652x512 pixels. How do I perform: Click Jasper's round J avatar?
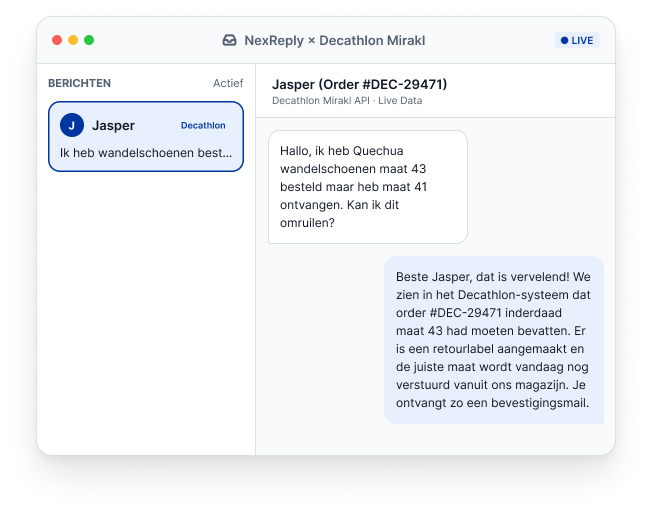72,125
